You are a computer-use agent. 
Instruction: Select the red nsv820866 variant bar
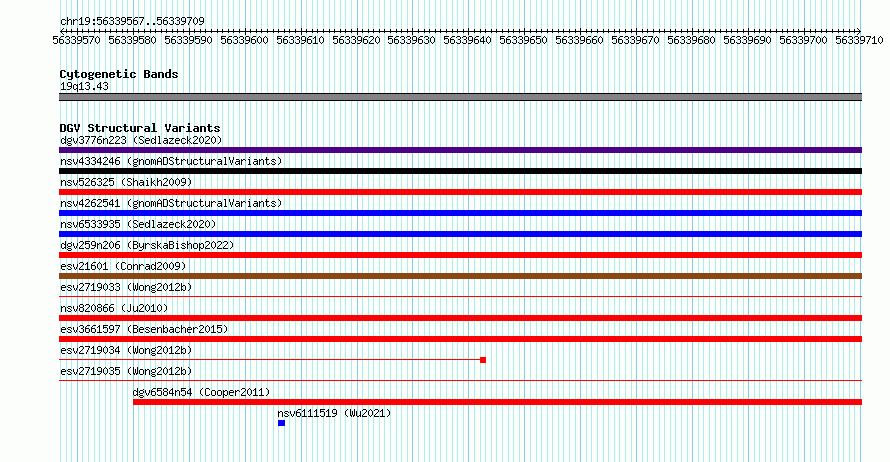click(460, 318)
